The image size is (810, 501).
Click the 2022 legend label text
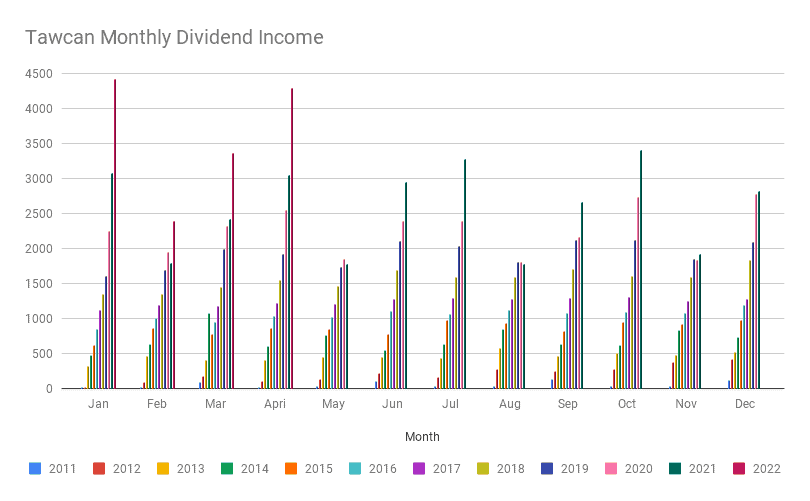pyautogui.click(x=765, y=468)
